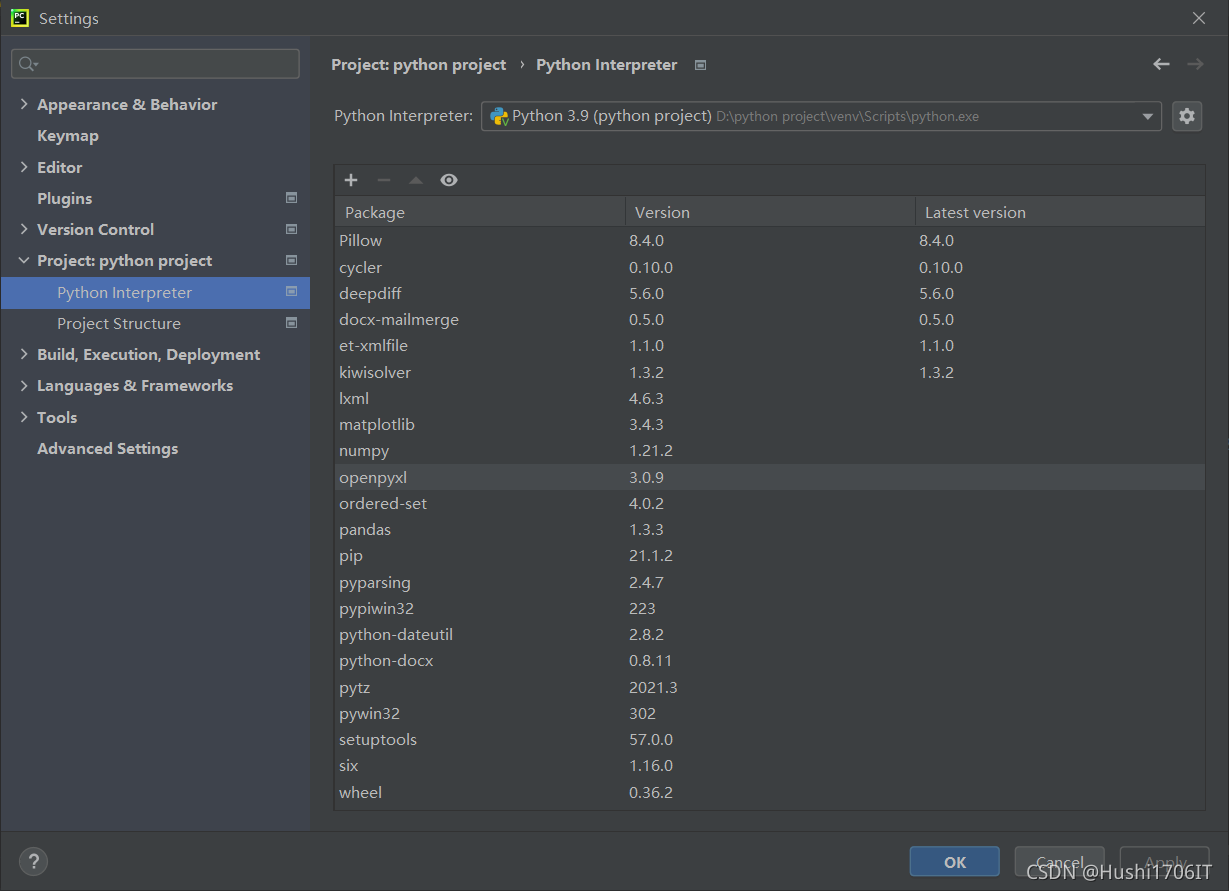Sort by Latest version column header
The height and width of the screenshot is (891, 1229).
[x=1060, y=212]
